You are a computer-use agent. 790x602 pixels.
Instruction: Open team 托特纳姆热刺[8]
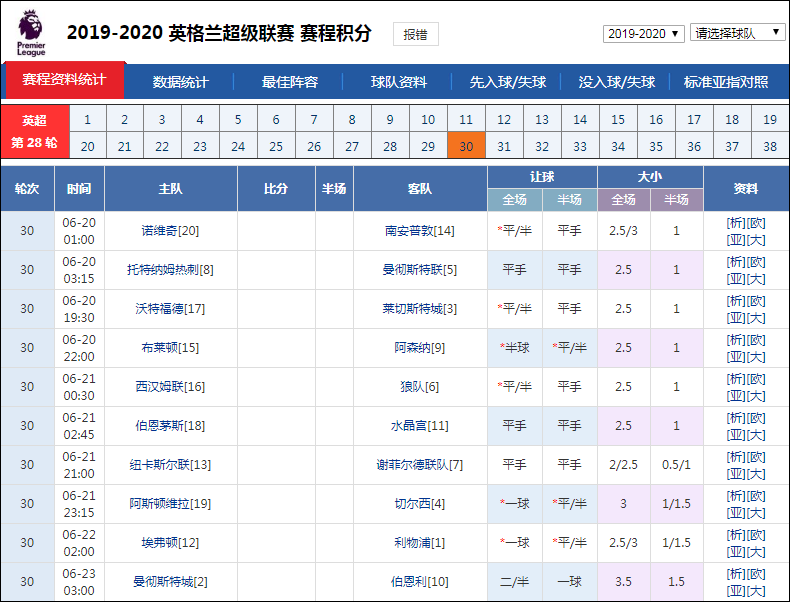point(170,270)
